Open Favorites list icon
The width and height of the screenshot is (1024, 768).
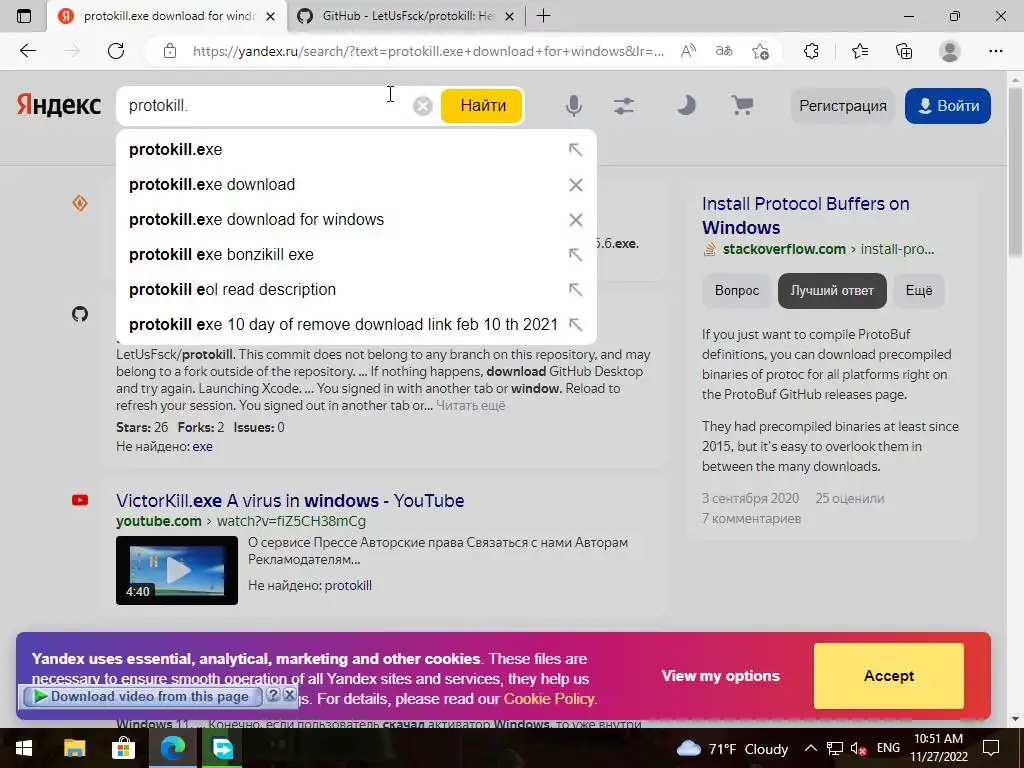click(859, 51)
